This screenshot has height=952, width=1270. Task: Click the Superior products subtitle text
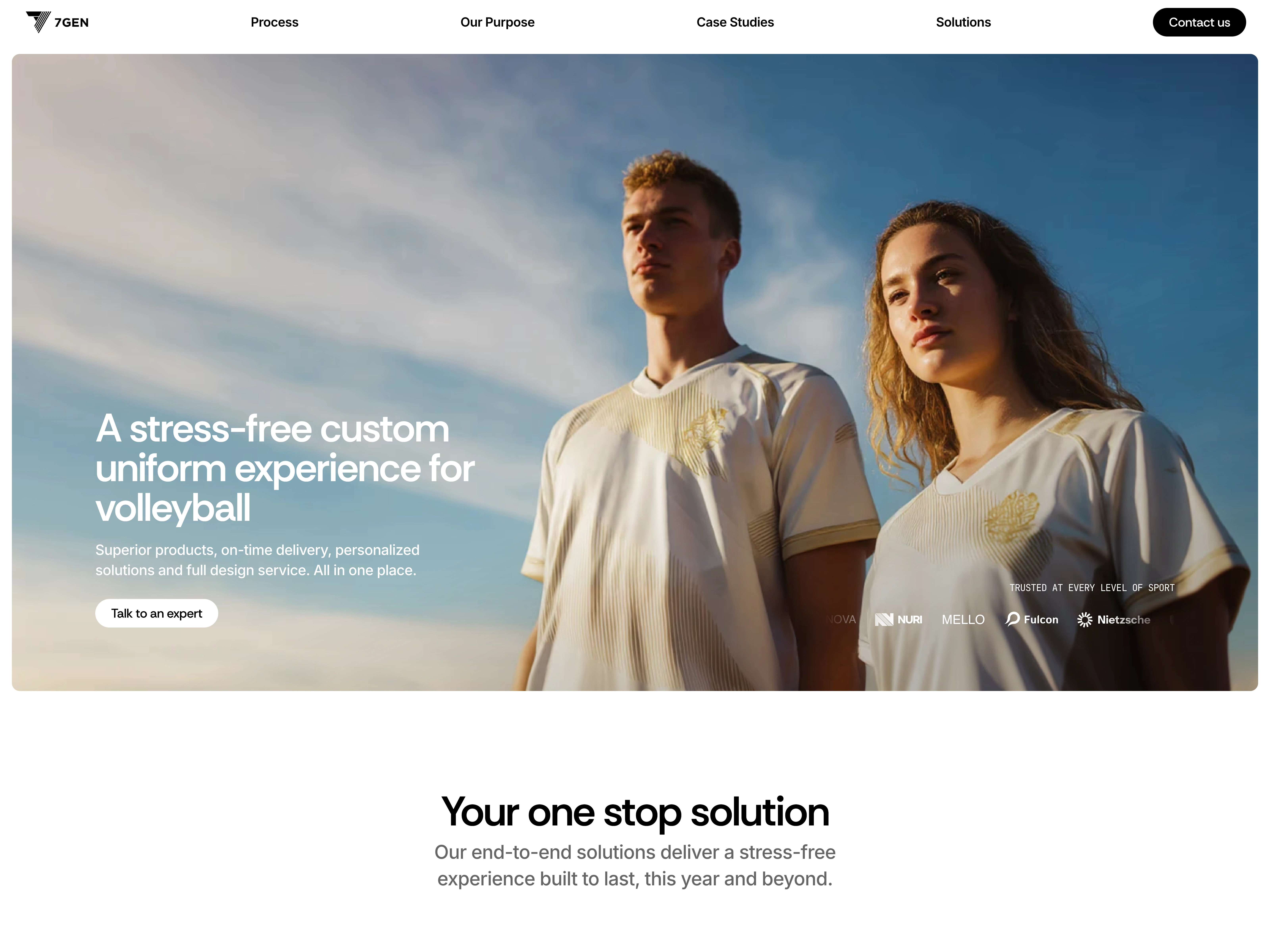[x=257, y=559]
